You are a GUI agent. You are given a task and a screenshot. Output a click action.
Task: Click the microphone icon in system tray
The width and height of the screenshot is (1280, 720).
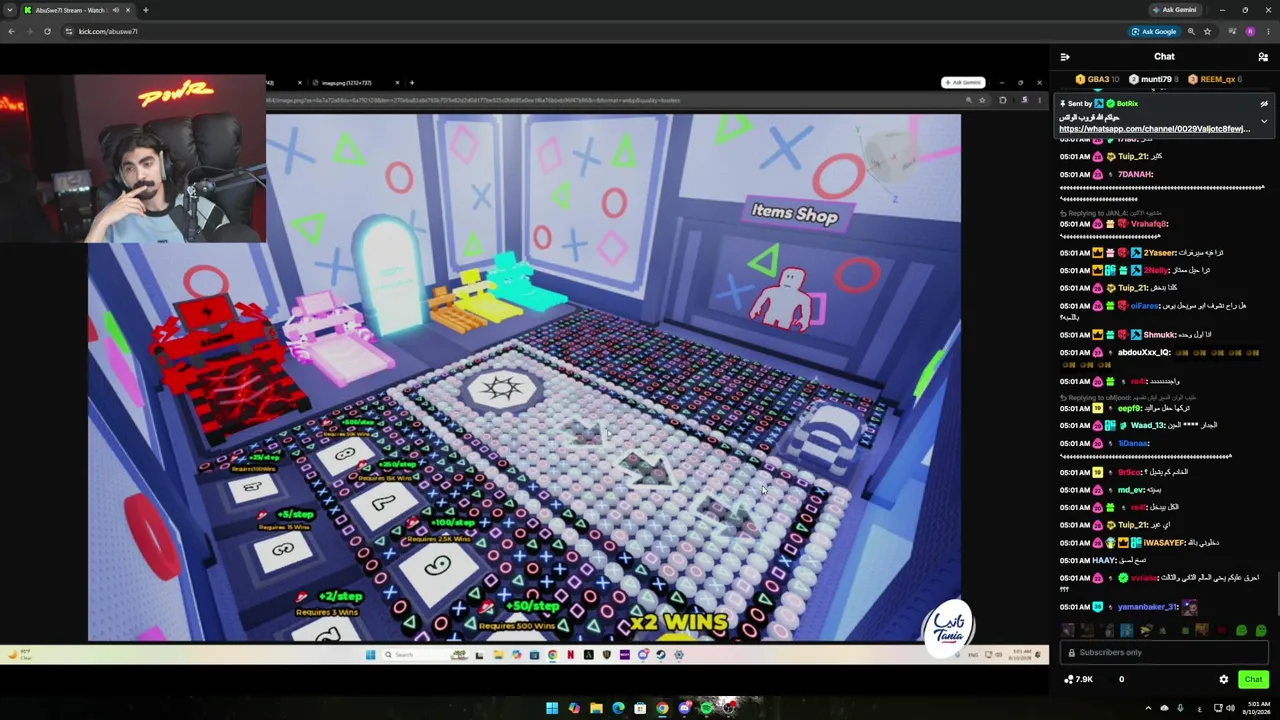(1180, 708)
